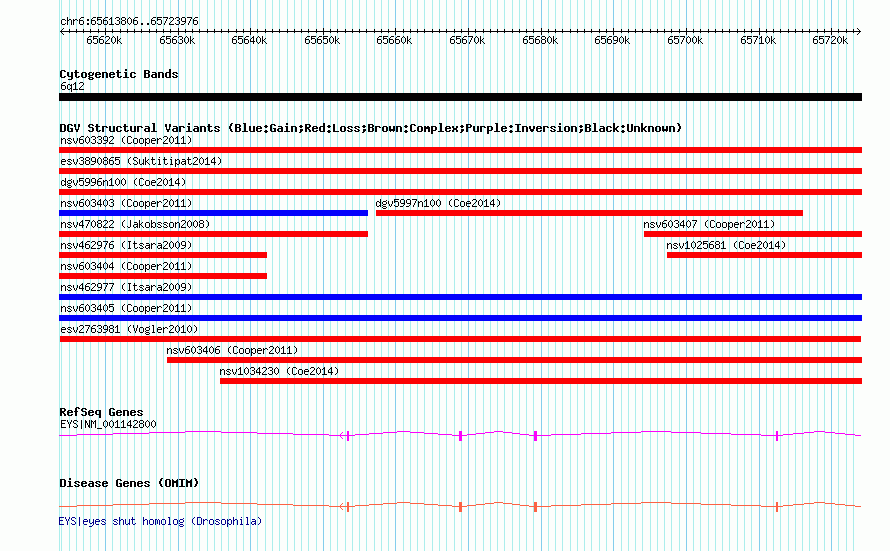Select the esv3890865 (Suktitipat2014) variant bar
Screen dimensions: 890x551
click(460, 171)
